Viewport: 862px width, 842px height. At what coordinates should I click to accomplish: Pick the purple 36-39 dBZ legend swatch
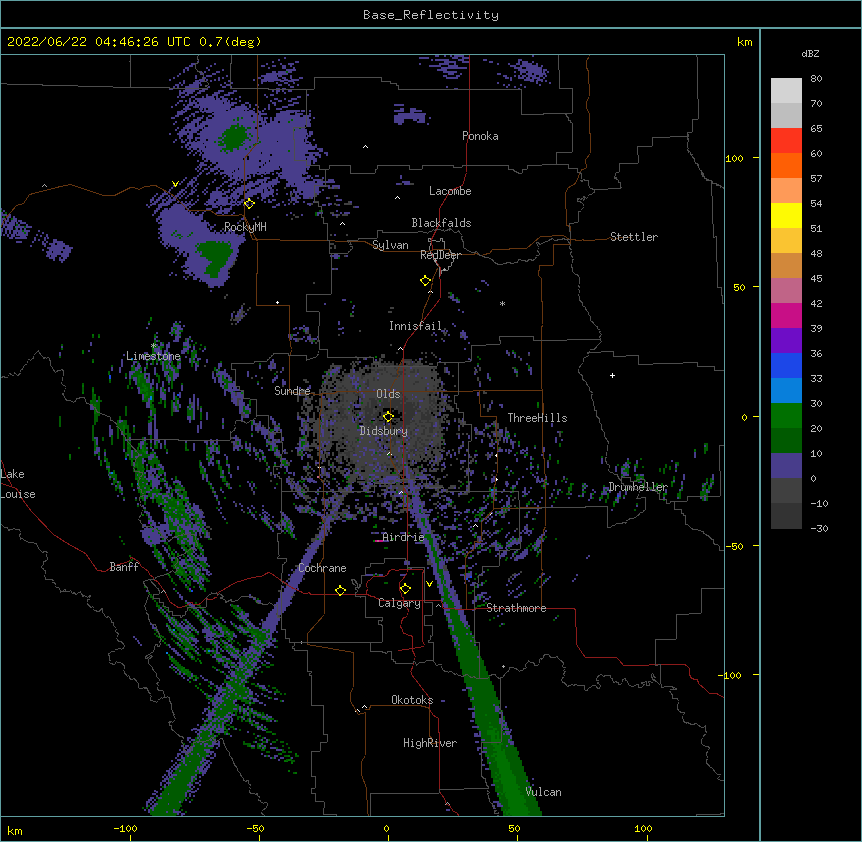(x=786, y=341)
